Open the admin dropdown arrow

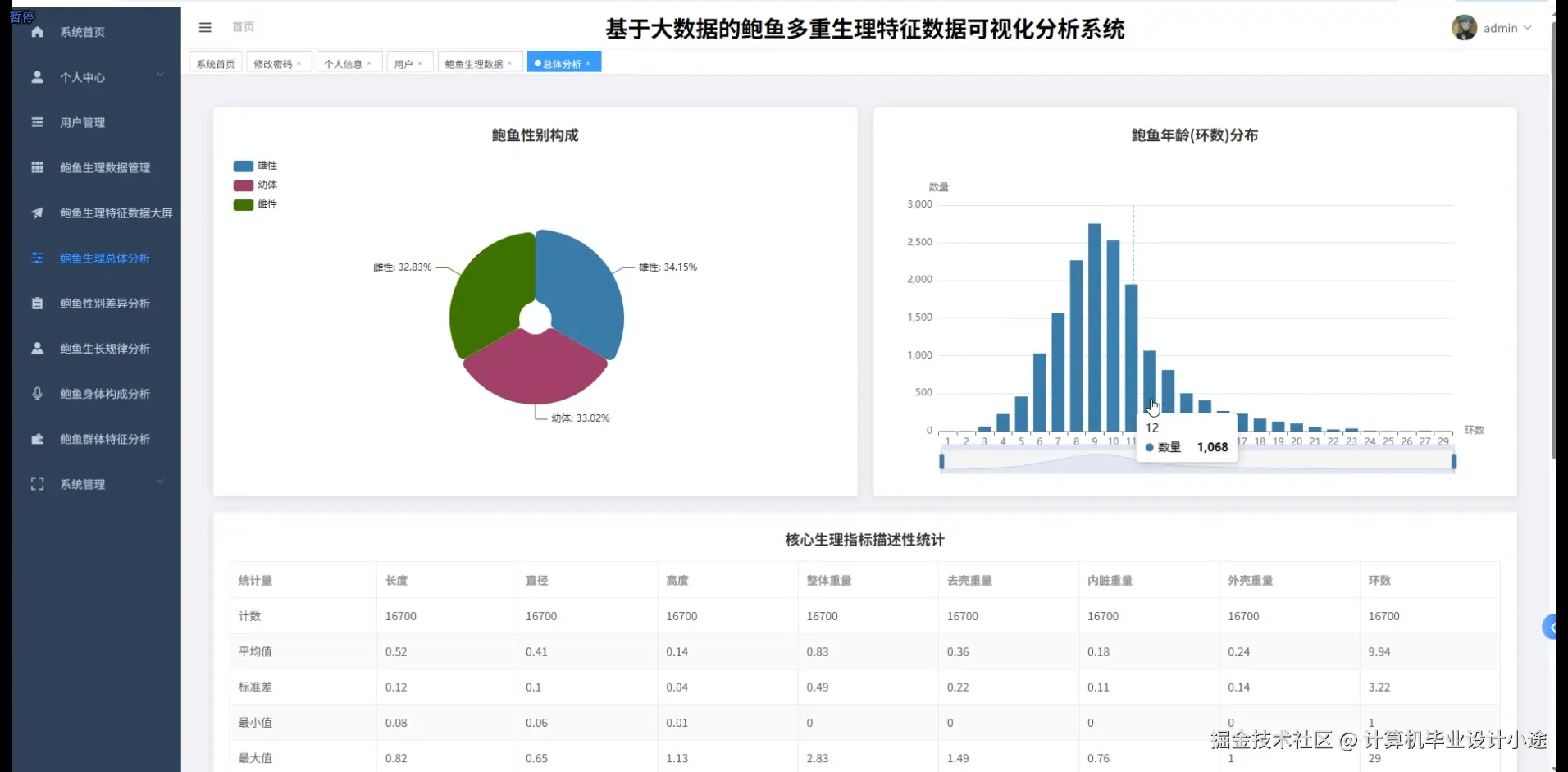coord(1528,28)
